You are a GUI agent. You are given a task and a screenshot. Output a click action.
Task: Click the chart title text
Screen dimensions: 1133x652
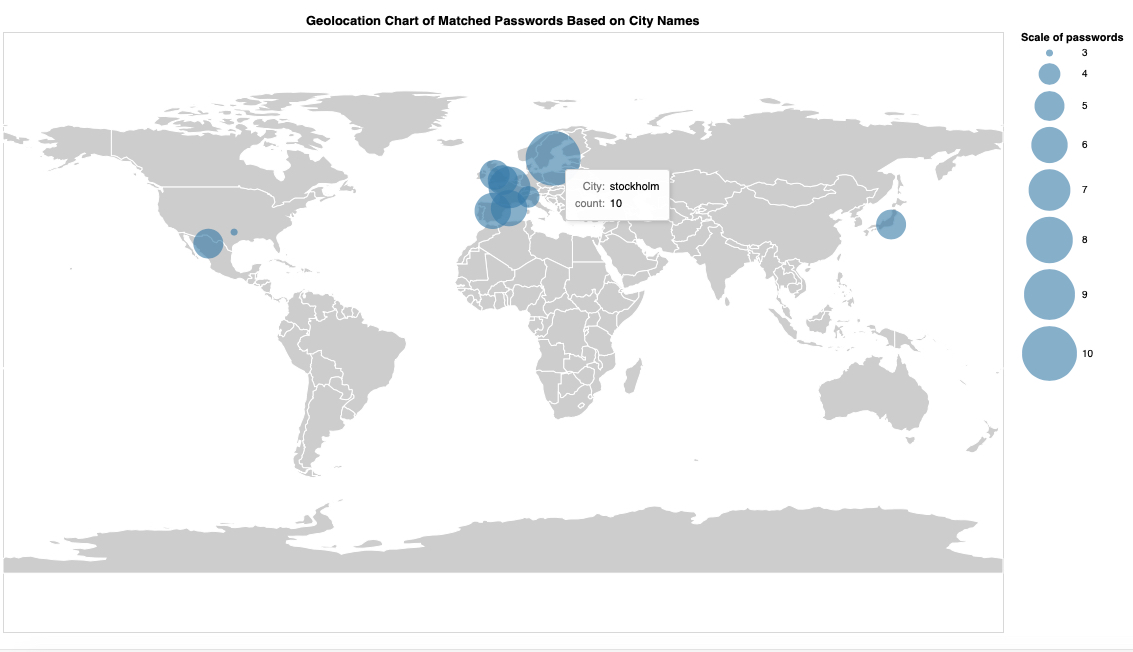(502, 20)
